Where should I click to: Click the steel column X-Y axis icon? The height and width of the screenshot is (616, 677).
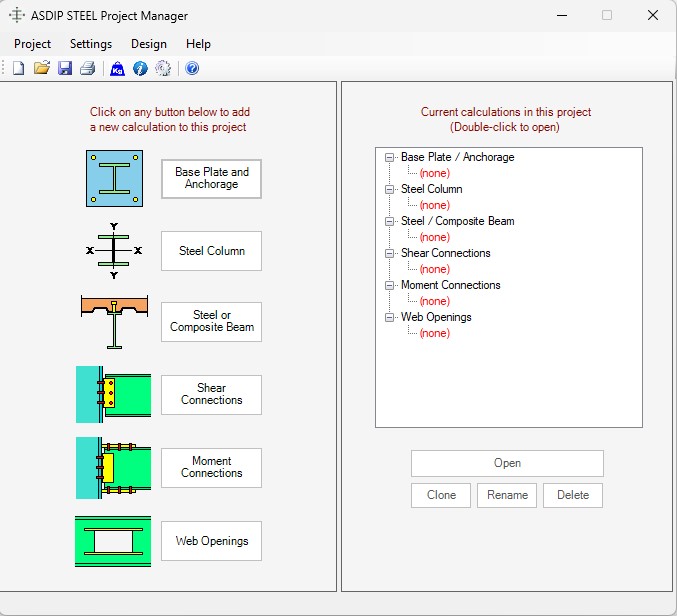[114, 250]
